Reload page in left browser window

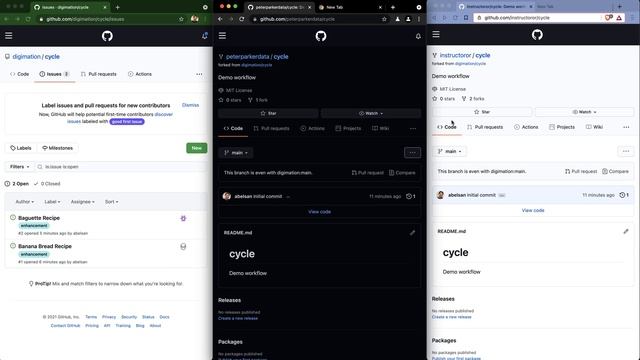pos(28,19)
